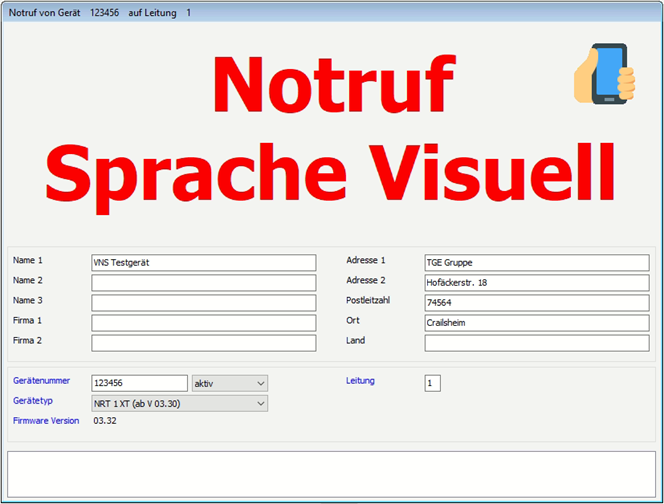Select the Gerätenummer field with 123456
Screen dimensions: 664x504
coord(139,383)
